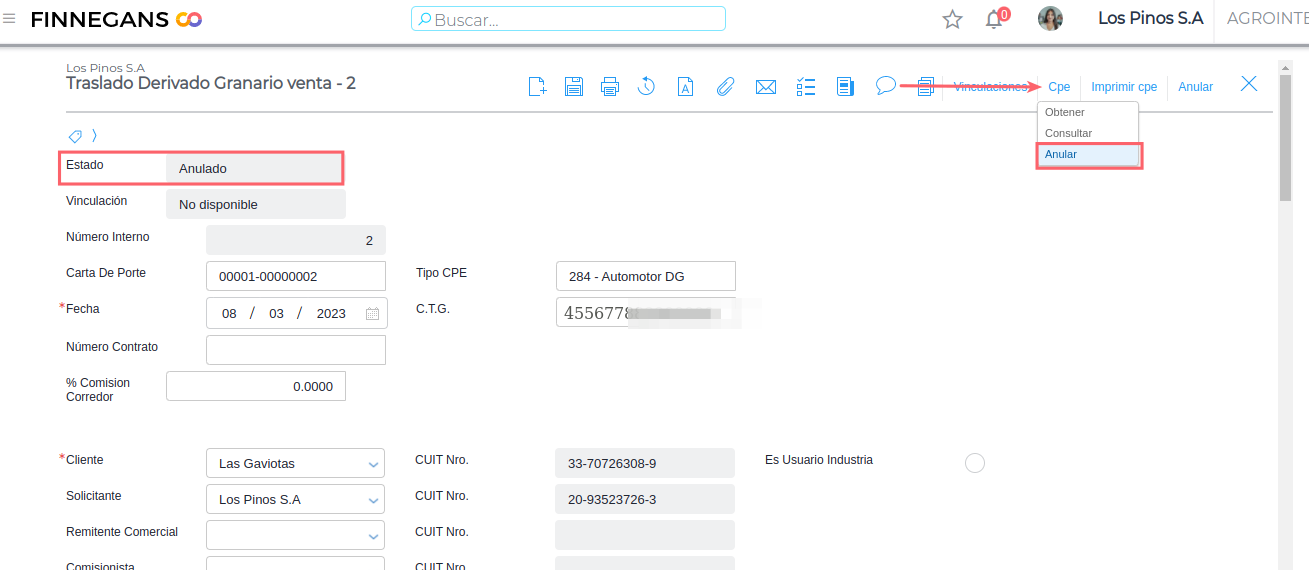This screenshot has height=570, width=1309.
Task: Open the Solicitante dropdown Los Pinos S.A
Action: pos(295,499)
